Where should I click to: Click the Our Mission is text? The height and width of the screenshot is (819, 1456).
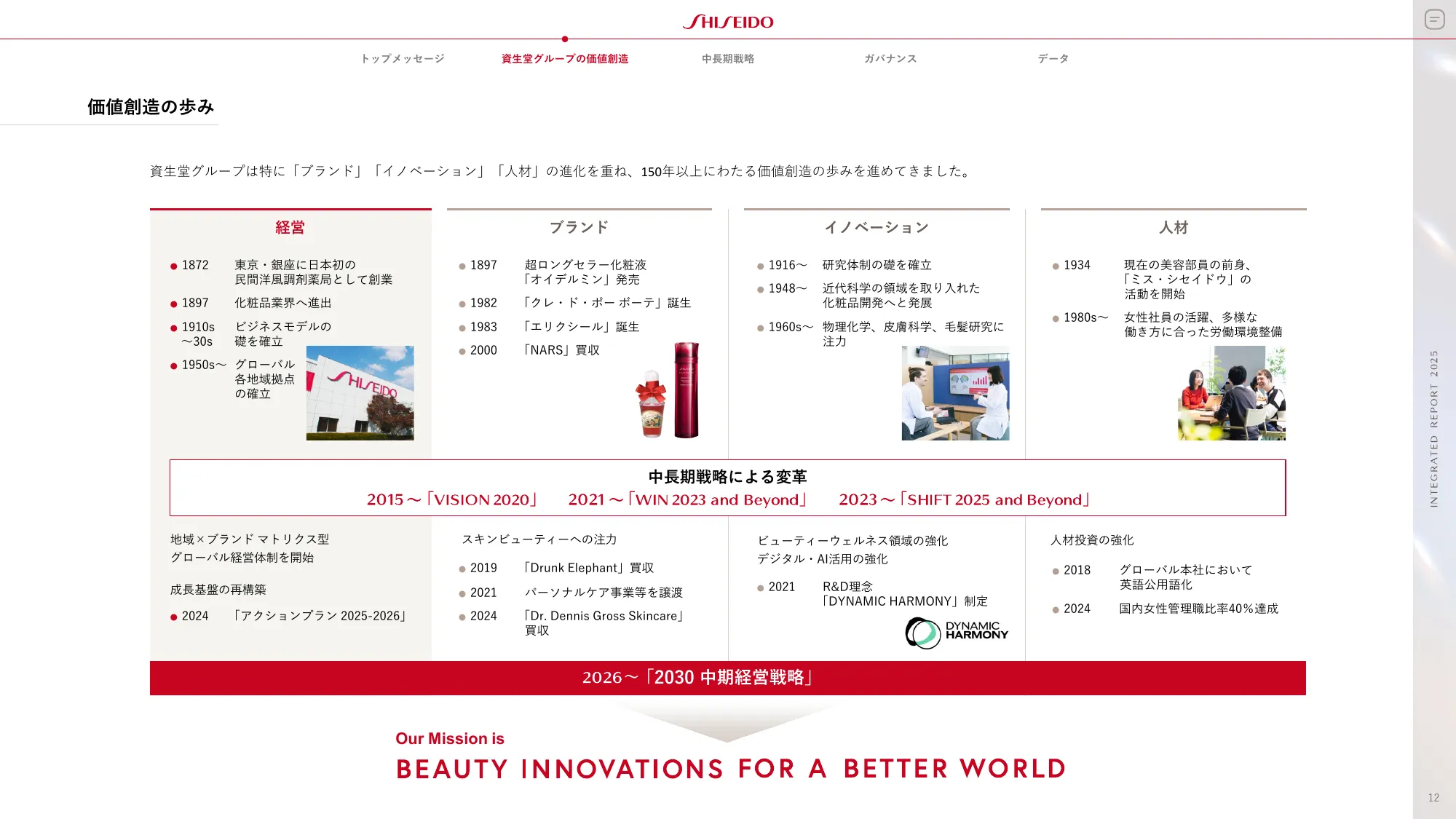pos(450,739)
